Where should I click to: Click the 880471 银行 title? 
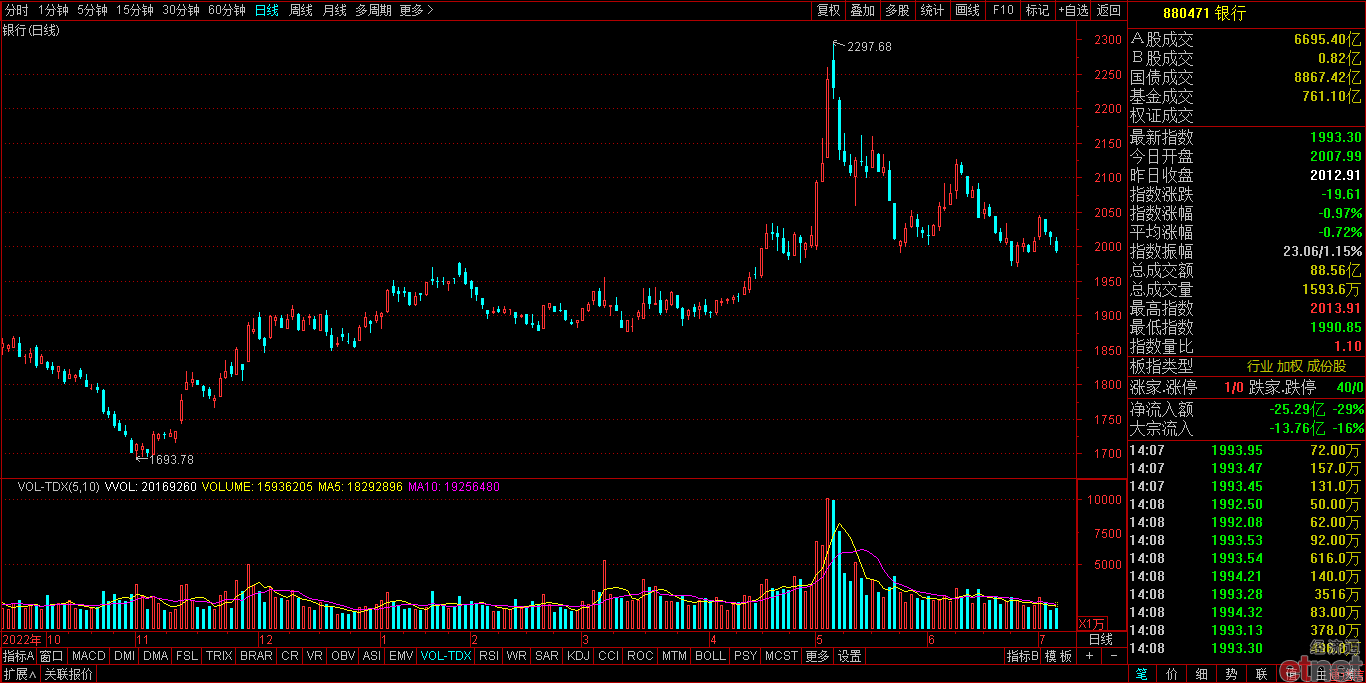tap(1204, 13)
